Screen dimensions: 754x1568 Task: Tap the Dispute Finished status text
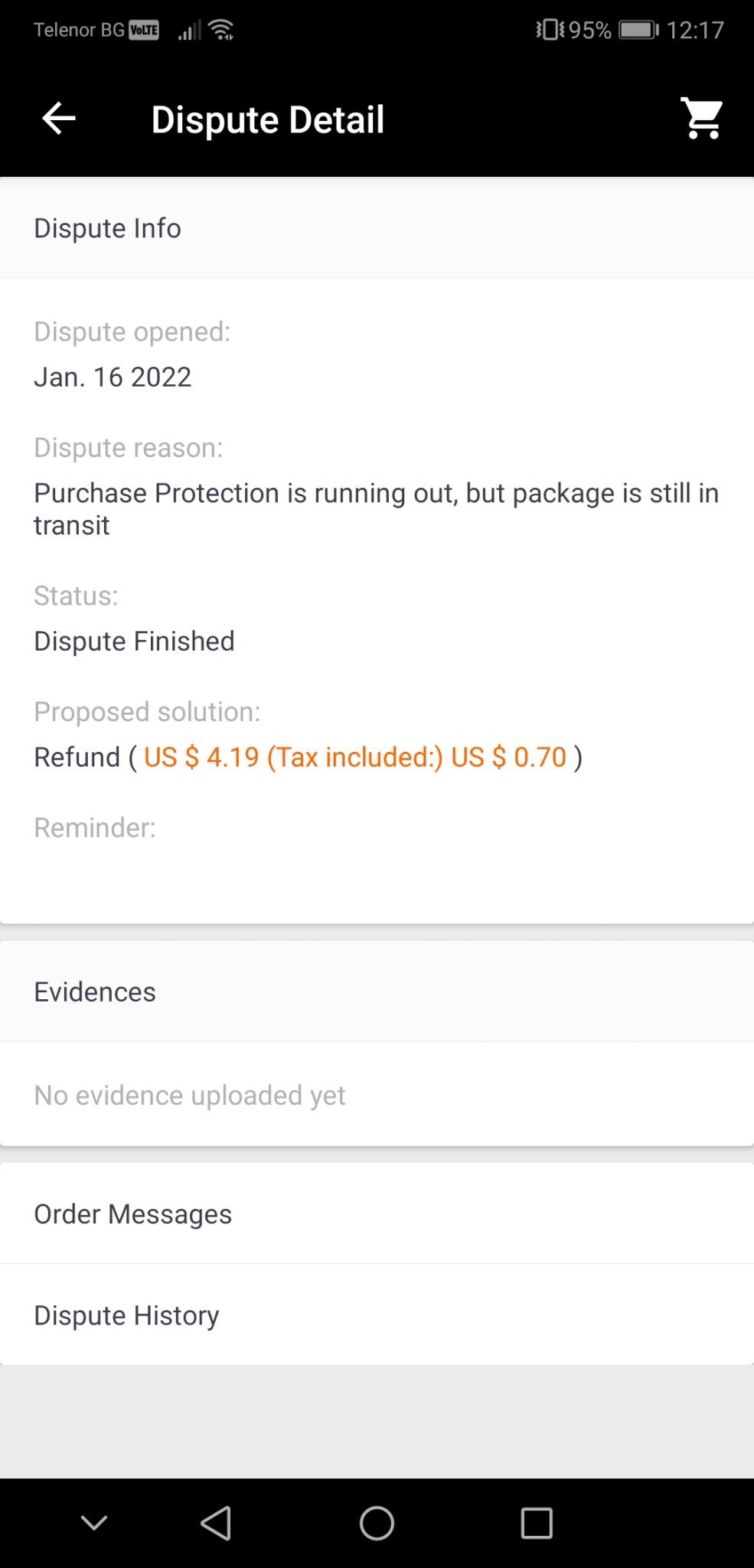tap(134, 641)
